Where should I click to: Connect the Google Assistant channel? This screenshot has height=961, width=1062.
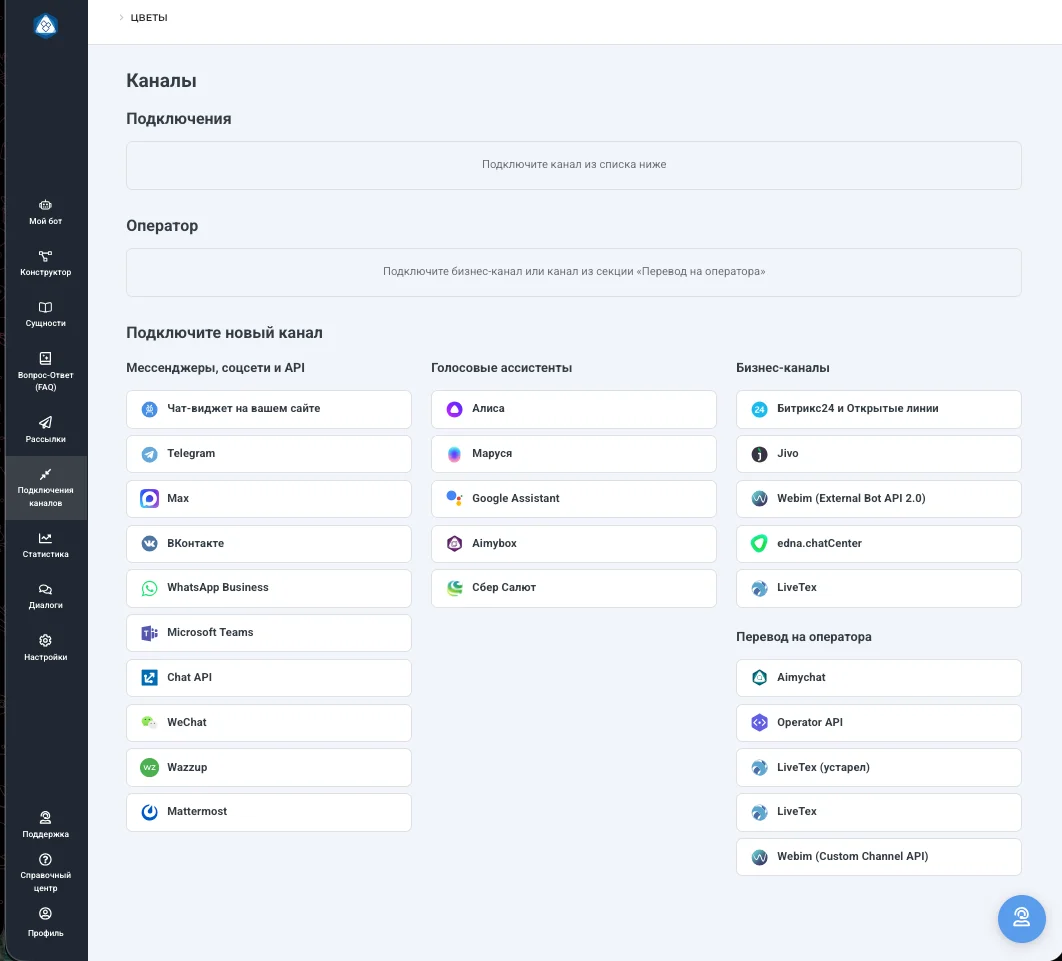574,499
